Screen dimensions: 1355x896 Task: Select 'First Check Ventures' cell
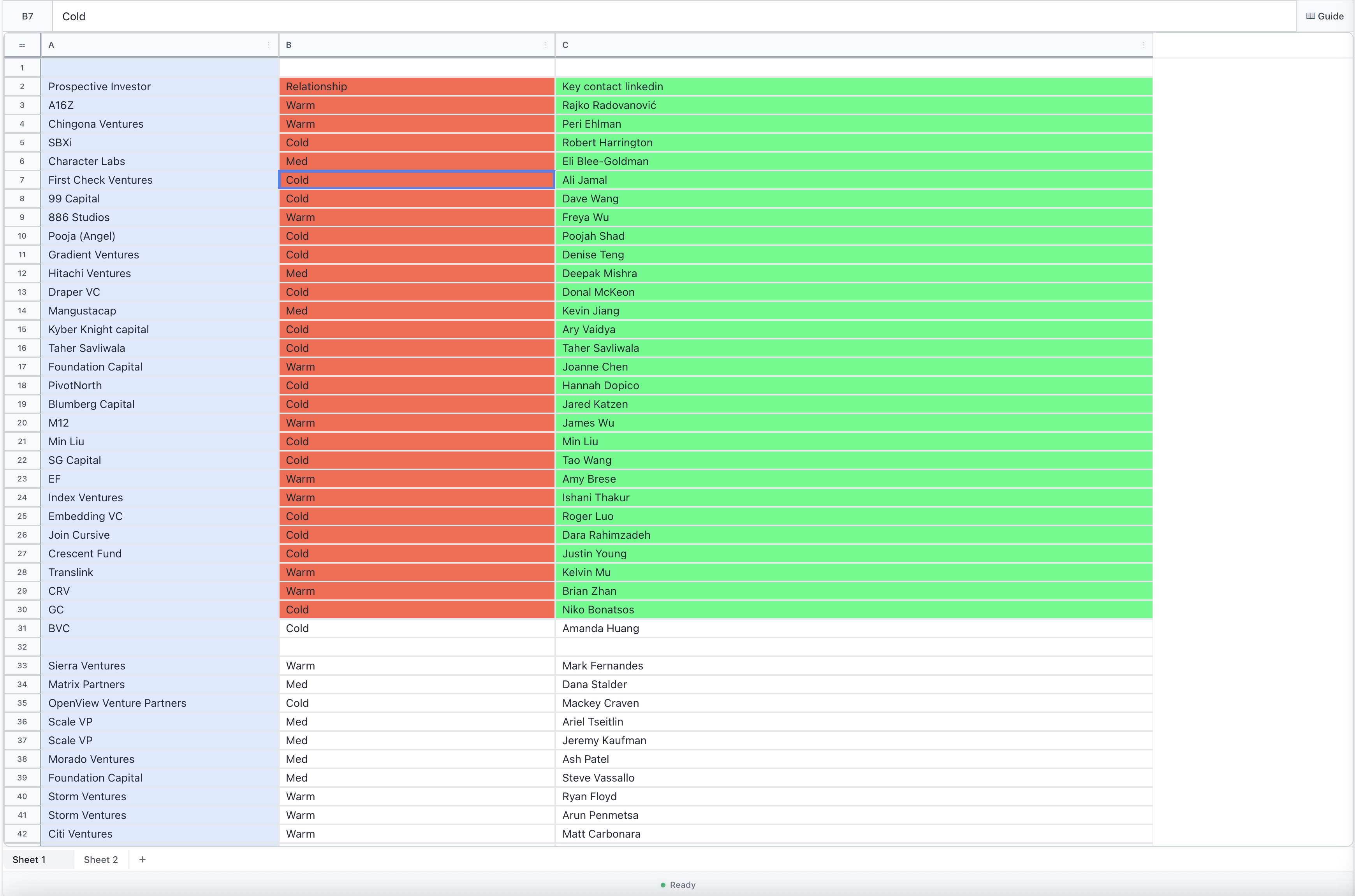160,180
